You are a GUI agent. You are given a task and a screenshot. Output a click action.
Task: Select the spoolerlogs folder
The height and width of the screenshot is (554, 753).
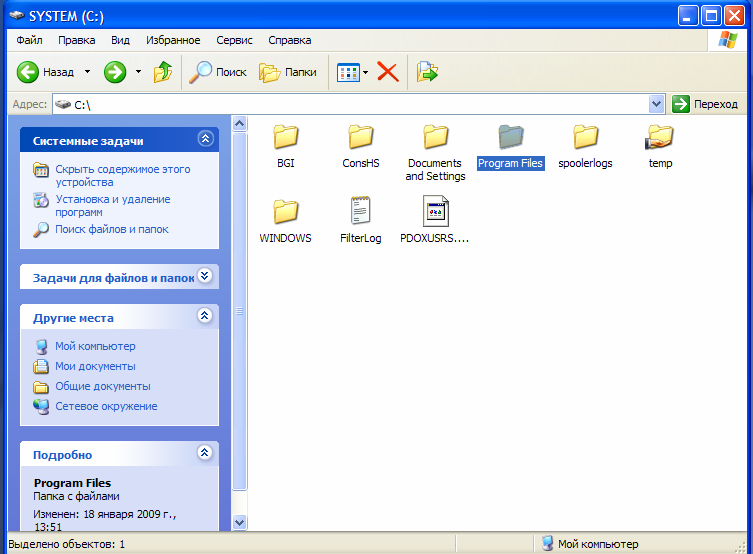click(585, 146)
